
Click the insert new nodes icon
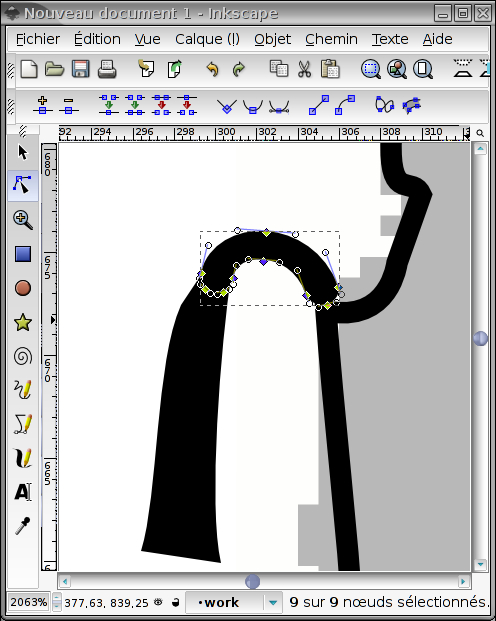coord(42,105)
